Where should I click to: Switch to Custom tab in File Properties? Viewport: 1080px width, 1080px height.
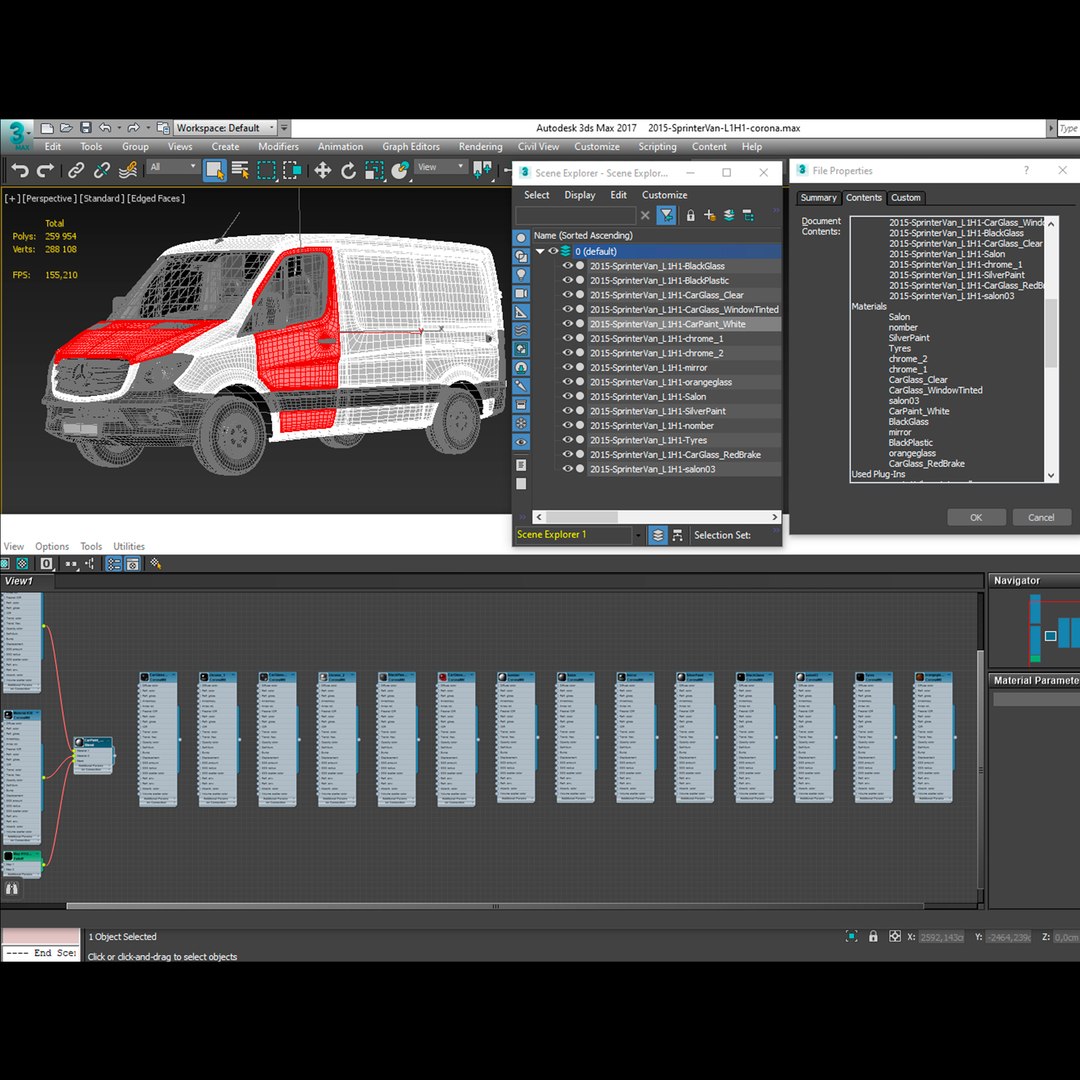click(x=906, y=198)
